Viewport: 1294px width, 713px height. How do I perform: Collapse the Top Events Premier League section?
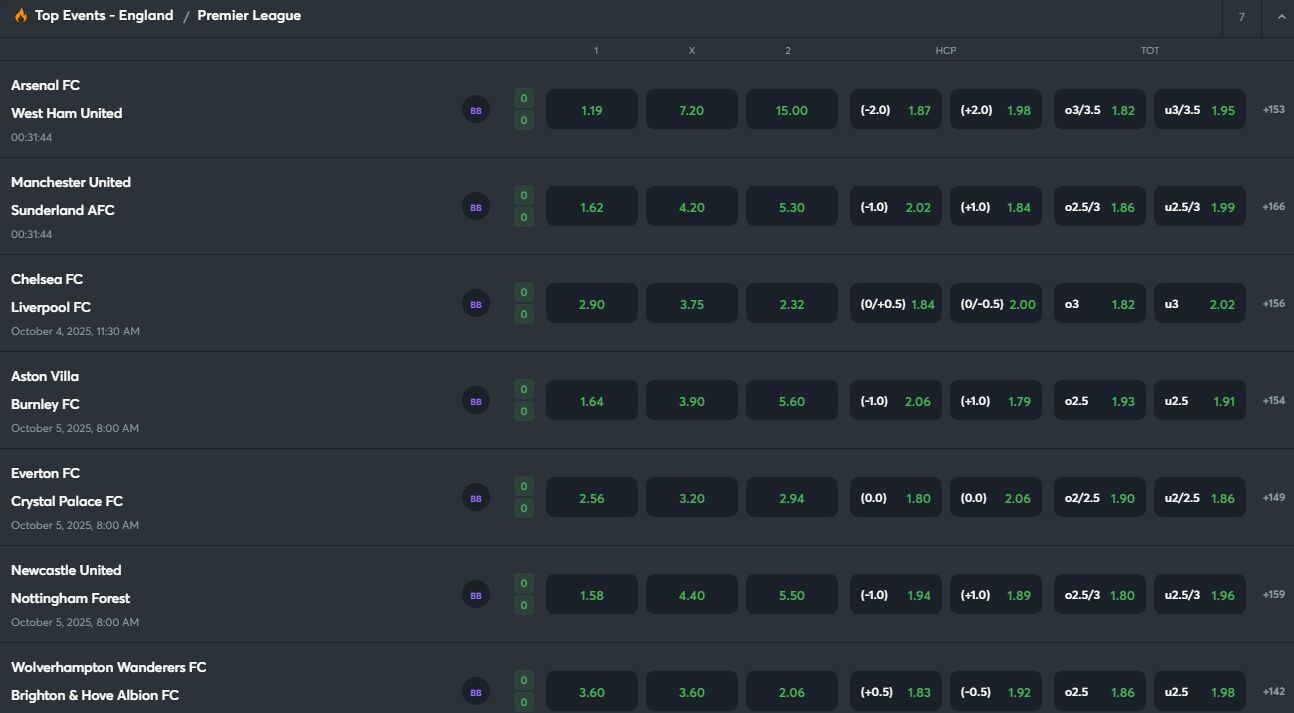(x=1280, y=17)
